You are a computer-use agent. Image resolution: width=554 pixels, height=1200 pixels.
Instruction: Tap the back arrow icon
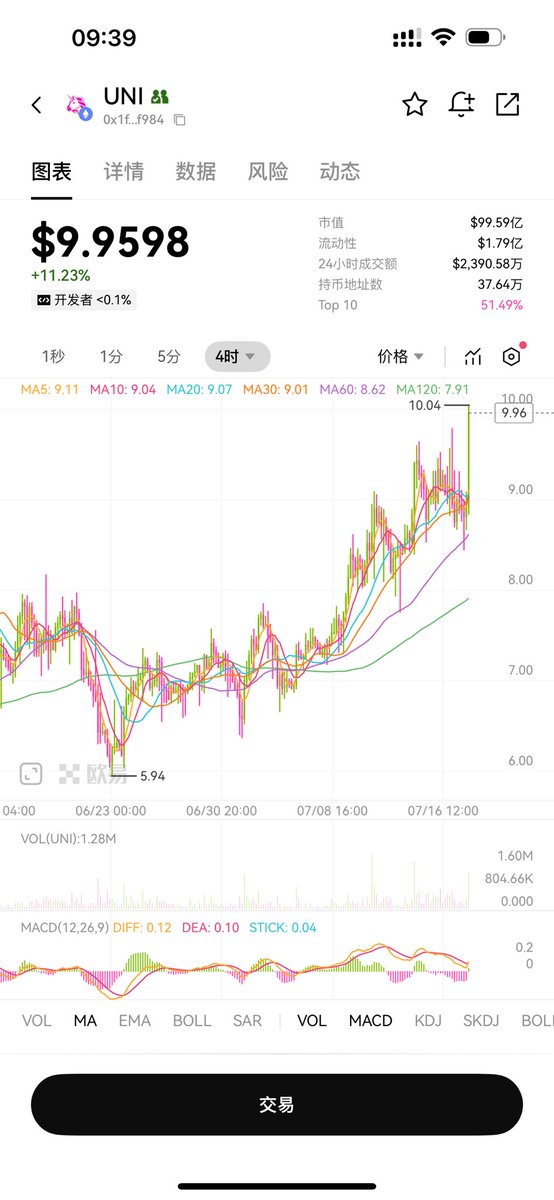(37, 105)
